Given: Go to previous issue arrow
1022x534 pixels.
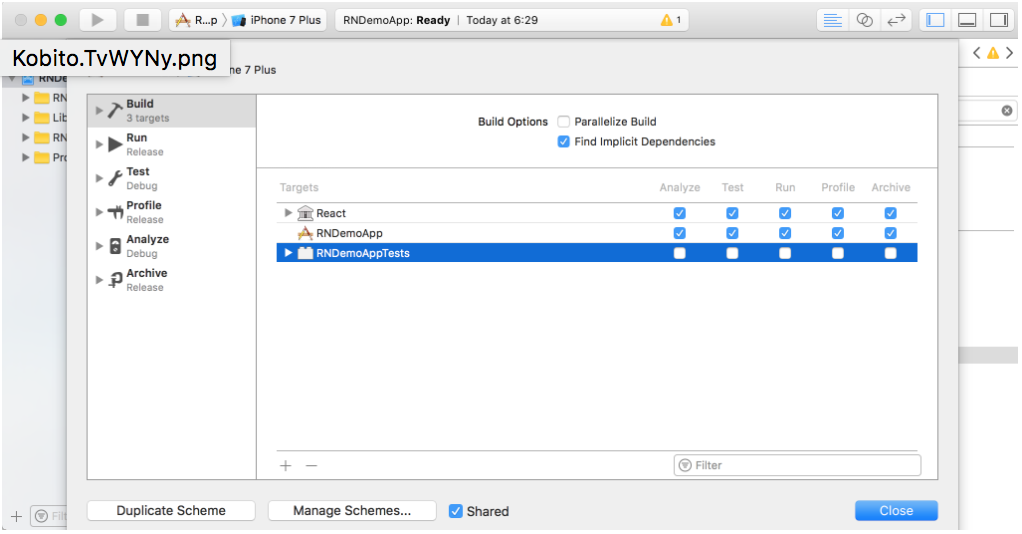Looking at the screenshot, I should click(x=976, y=53).
